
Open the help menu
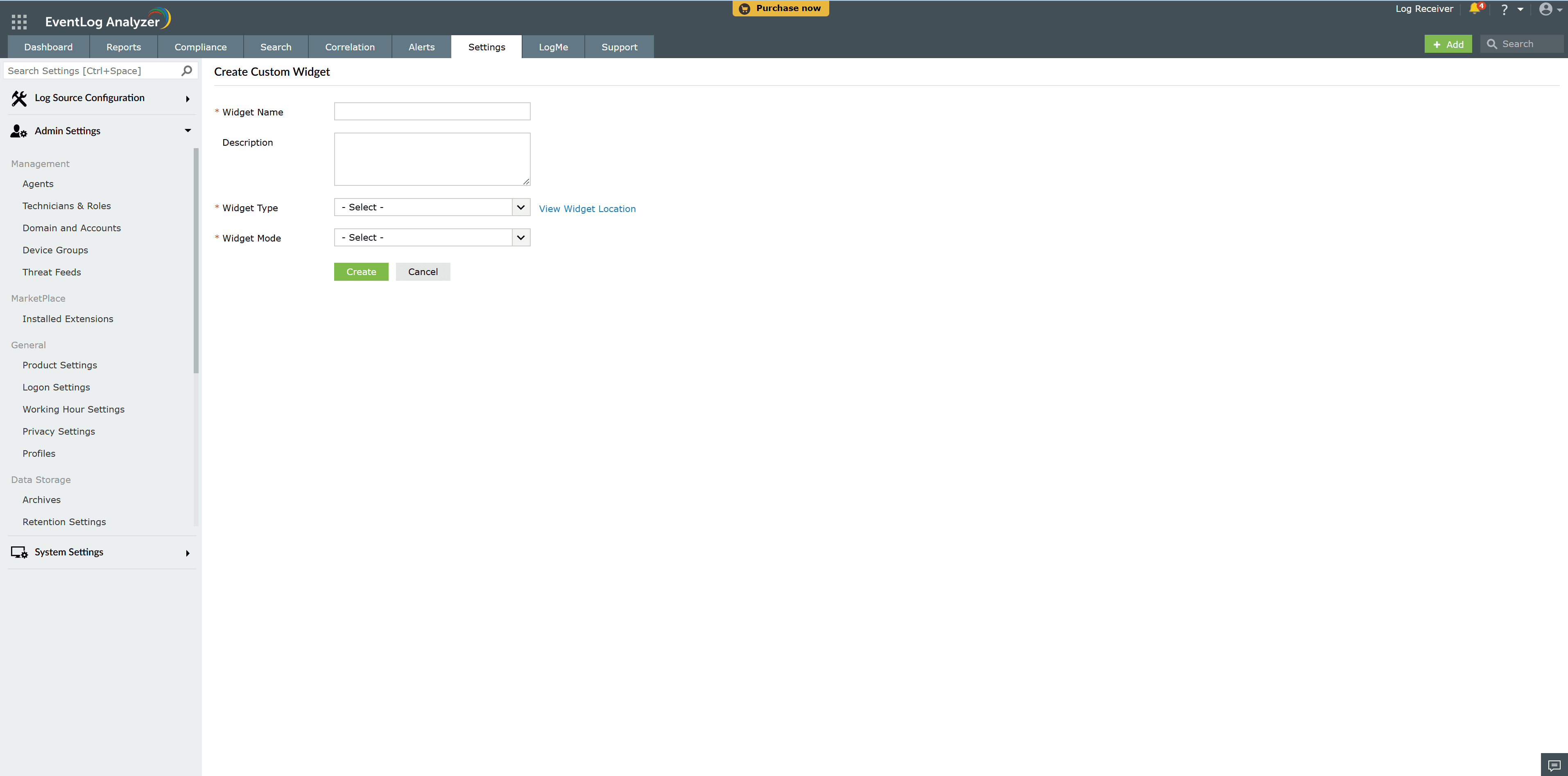1504,9
